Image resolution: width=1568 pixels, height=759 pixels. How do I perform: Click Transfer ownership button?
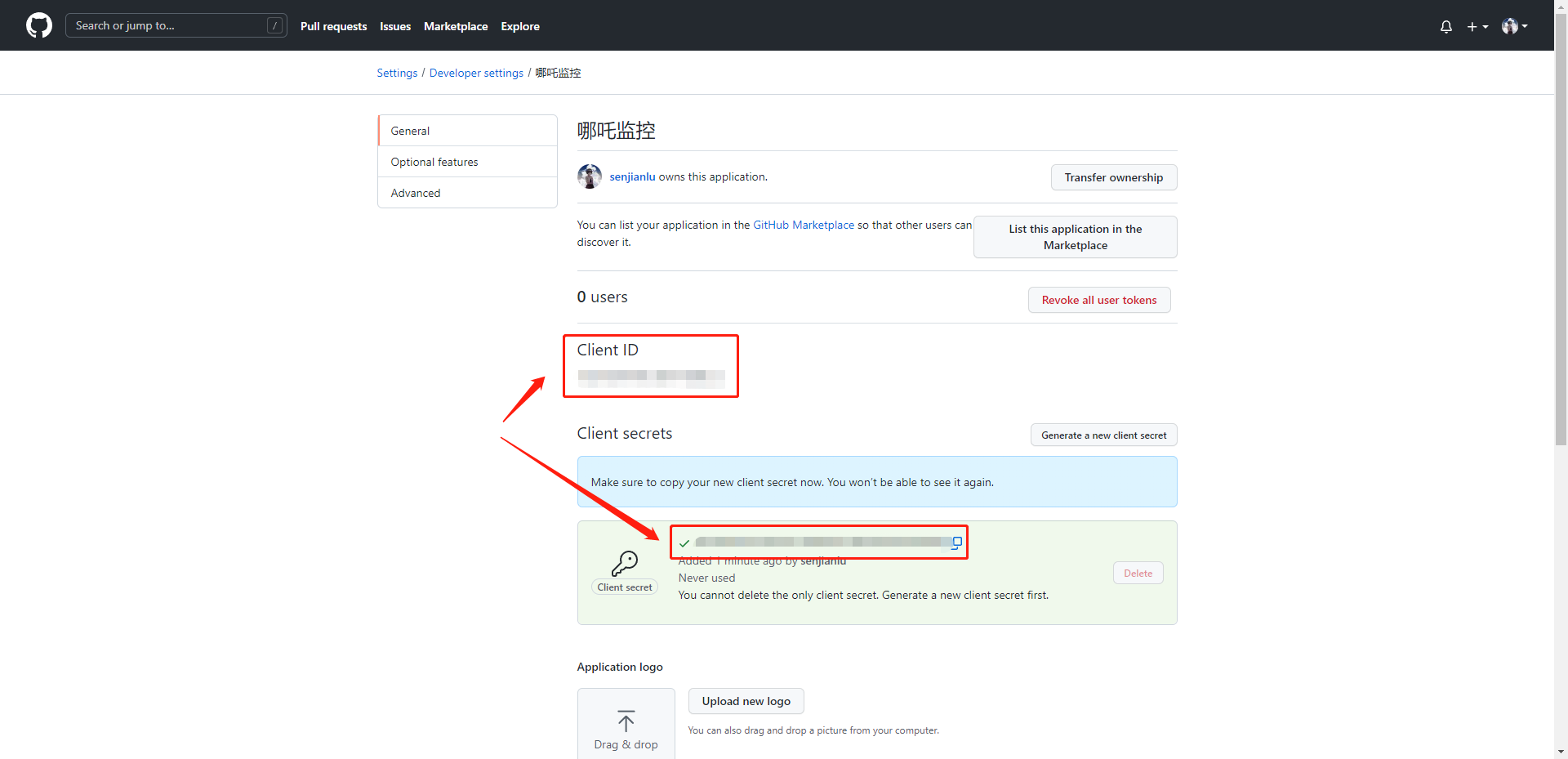click(x=1114, y=177)
